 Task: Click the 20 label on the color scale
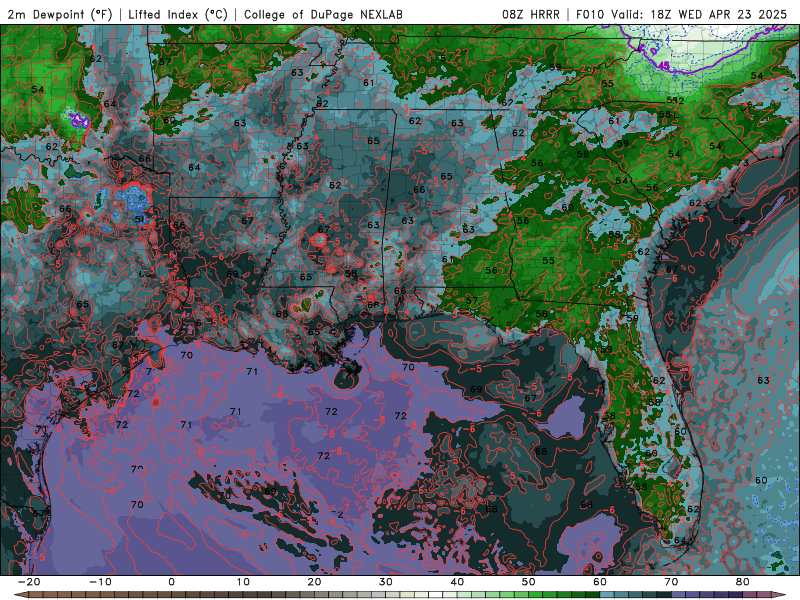tap(314, 582)
